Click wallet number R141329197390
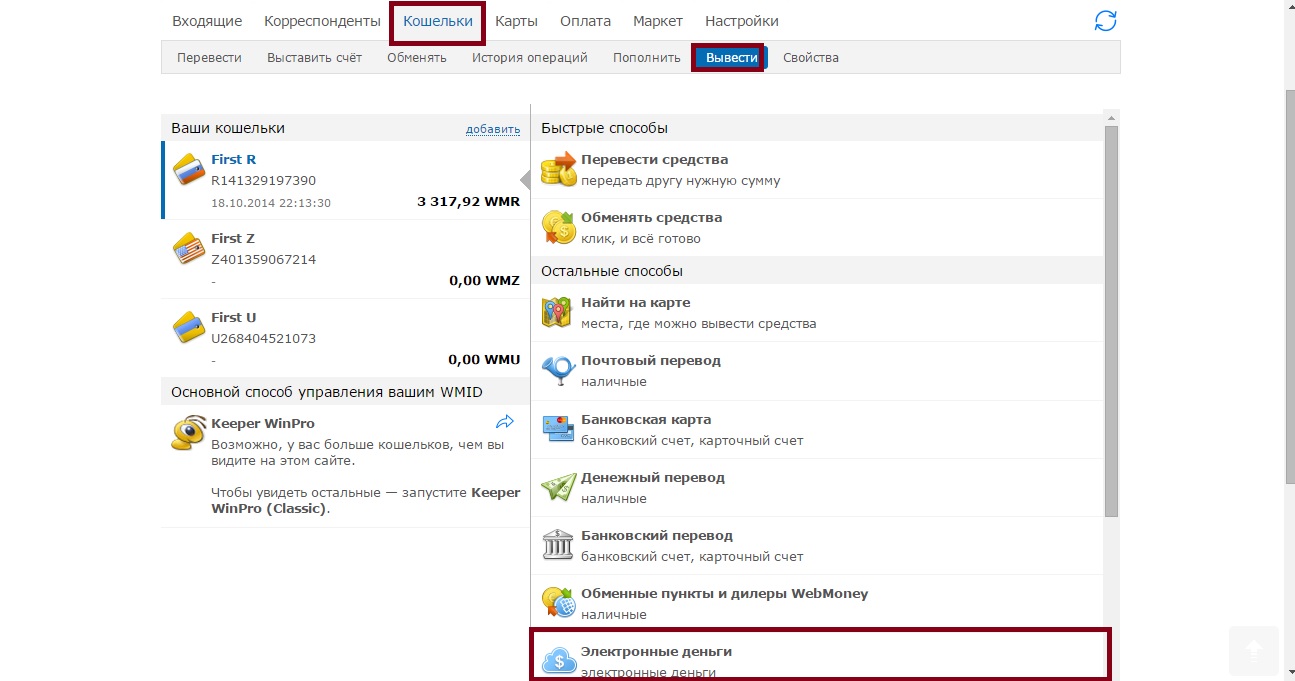The height and width of the screenshot is (681, 1295). tap(263, 181)
